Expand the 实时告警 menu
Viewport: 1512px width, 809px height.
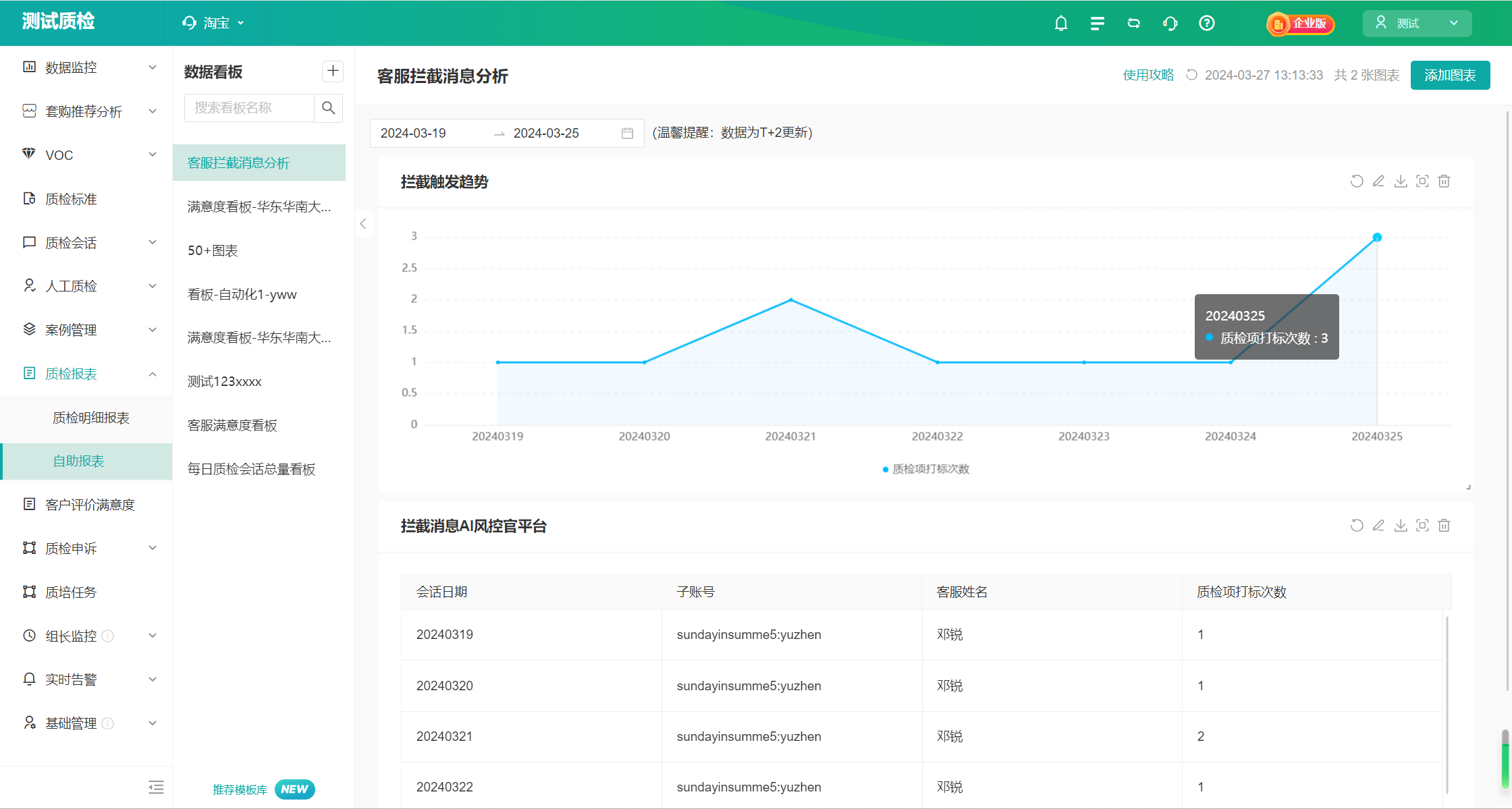click(x=86, y=679)
